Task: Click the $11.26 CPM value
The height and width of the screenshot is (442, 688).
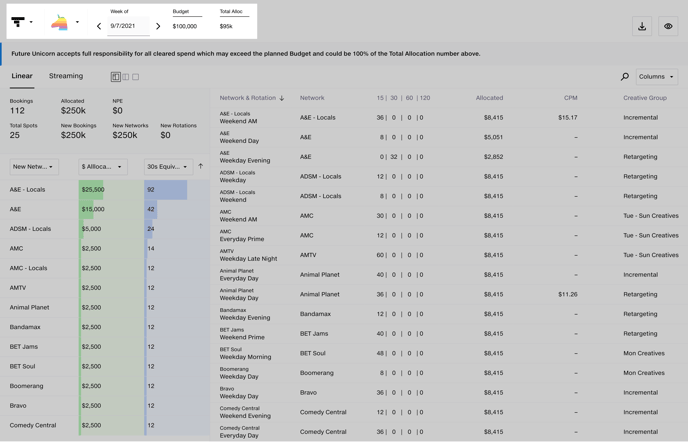Action: (x=568, y=295)
